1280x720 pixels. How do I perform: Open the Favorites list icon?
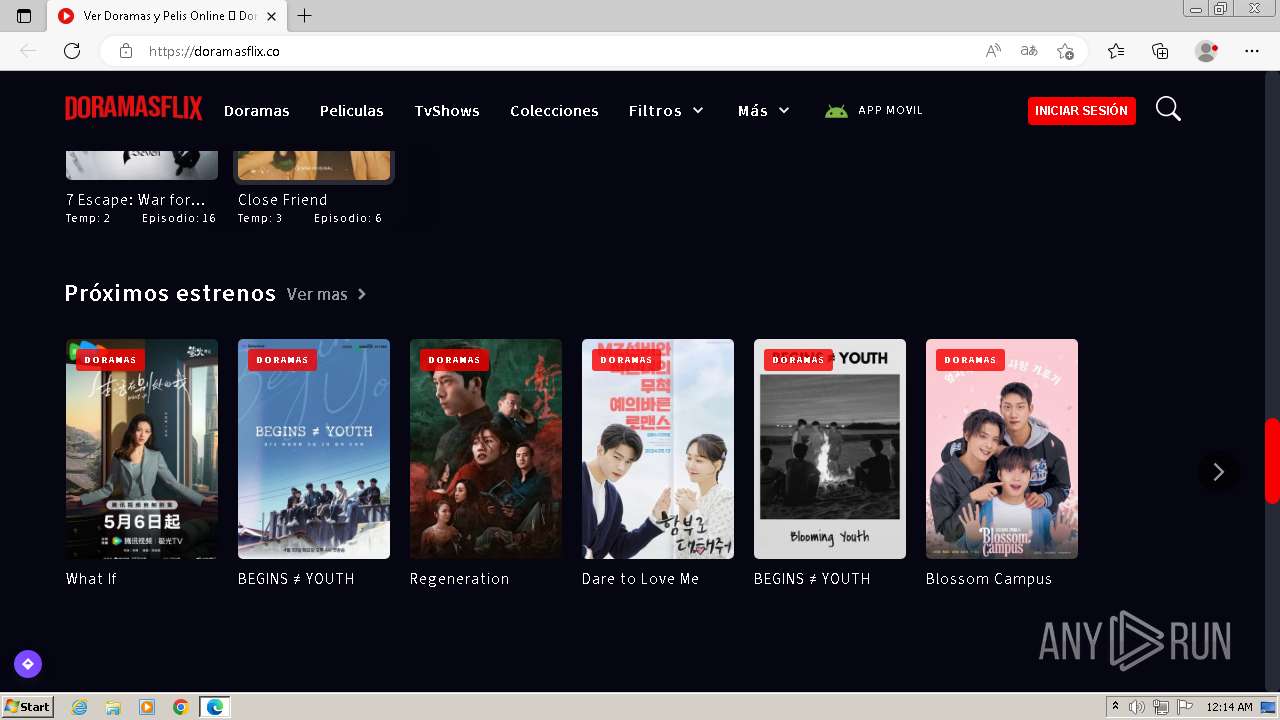tap(1116, 51)
